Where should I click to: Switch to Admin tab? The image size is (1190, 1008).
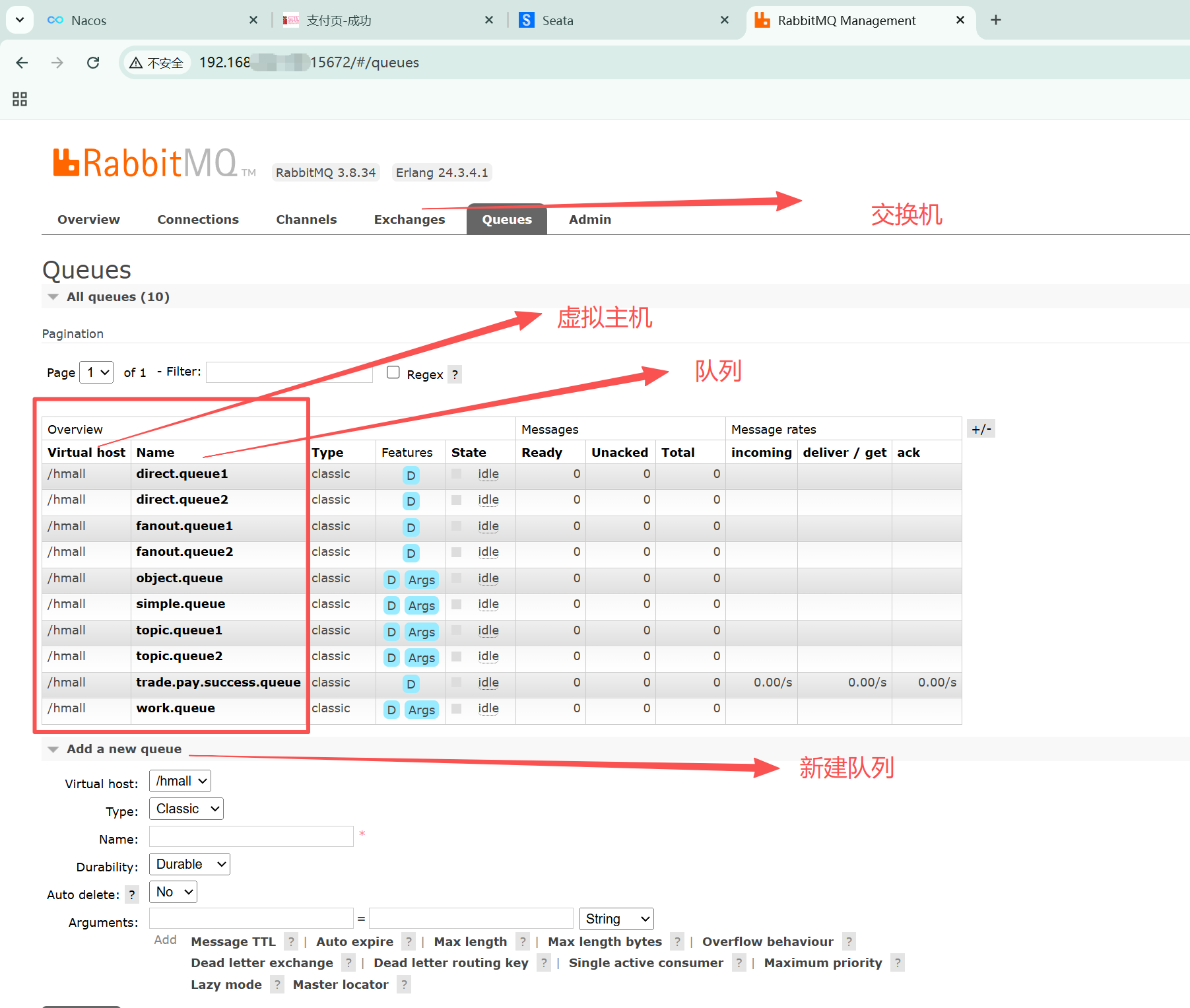point(590,219)
